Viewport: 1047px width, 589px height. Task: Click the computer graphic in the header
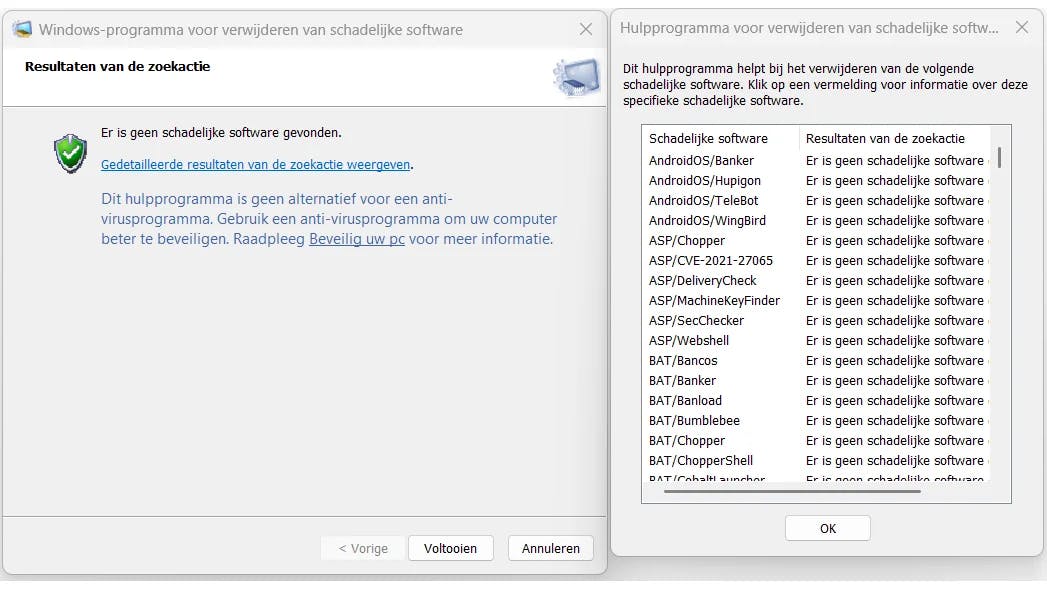point(576,77)
